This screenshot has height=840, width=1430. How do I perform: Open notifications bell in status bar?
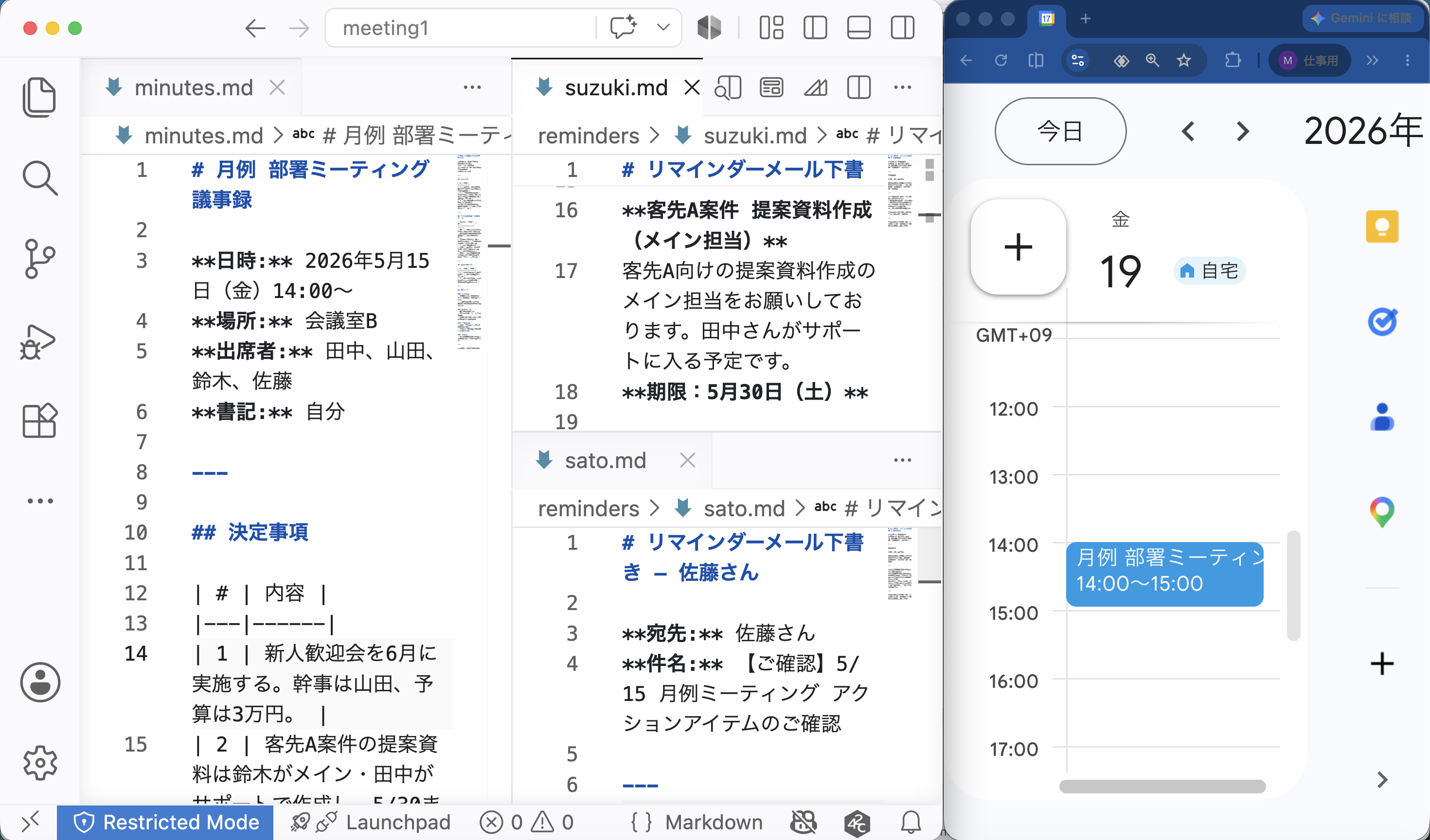tap(910, 822)
